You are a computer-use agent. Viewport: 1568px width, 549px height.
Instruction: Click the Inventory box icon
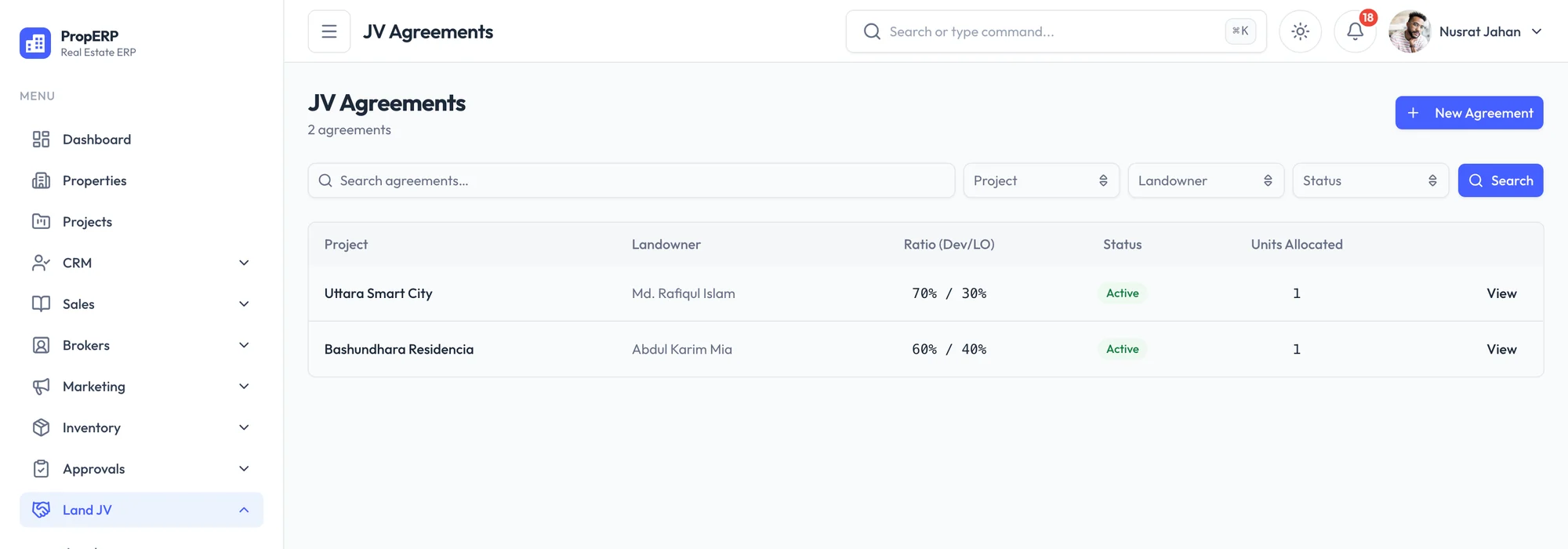(x=41, y=427)
